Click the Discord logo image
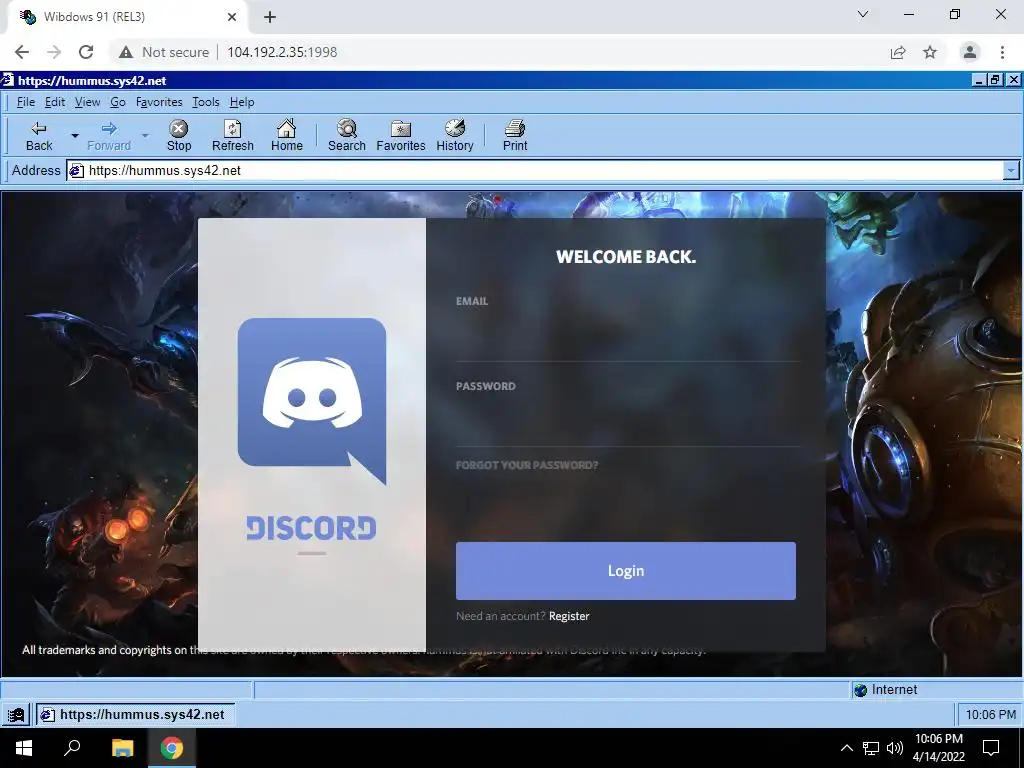Screen dimensions: 1024x768 pos(312,401)
